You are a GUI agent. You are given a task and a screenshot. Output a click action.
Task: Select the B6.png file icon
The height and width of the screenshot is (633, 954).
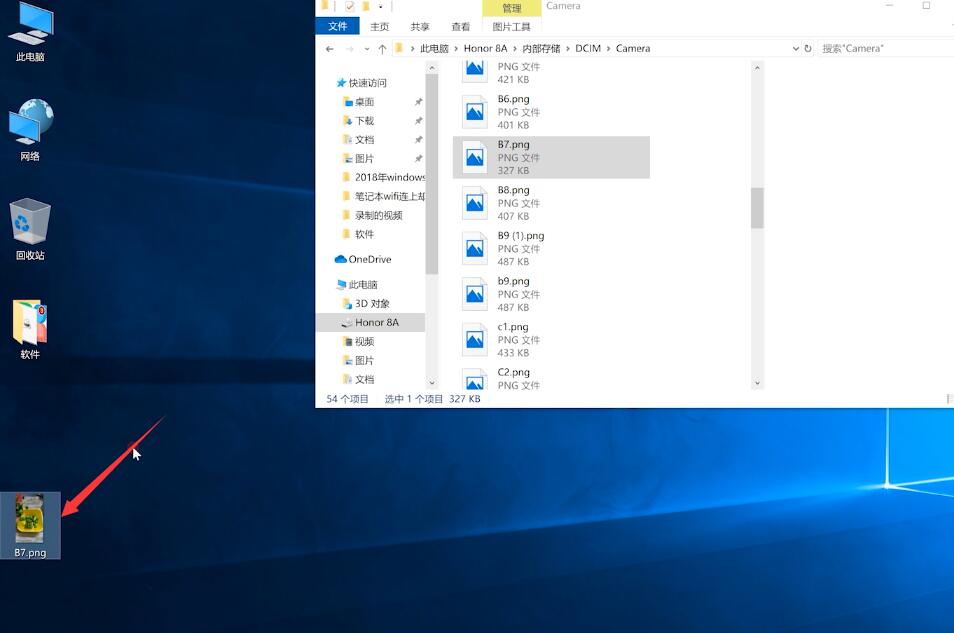(x=475, y=112)
